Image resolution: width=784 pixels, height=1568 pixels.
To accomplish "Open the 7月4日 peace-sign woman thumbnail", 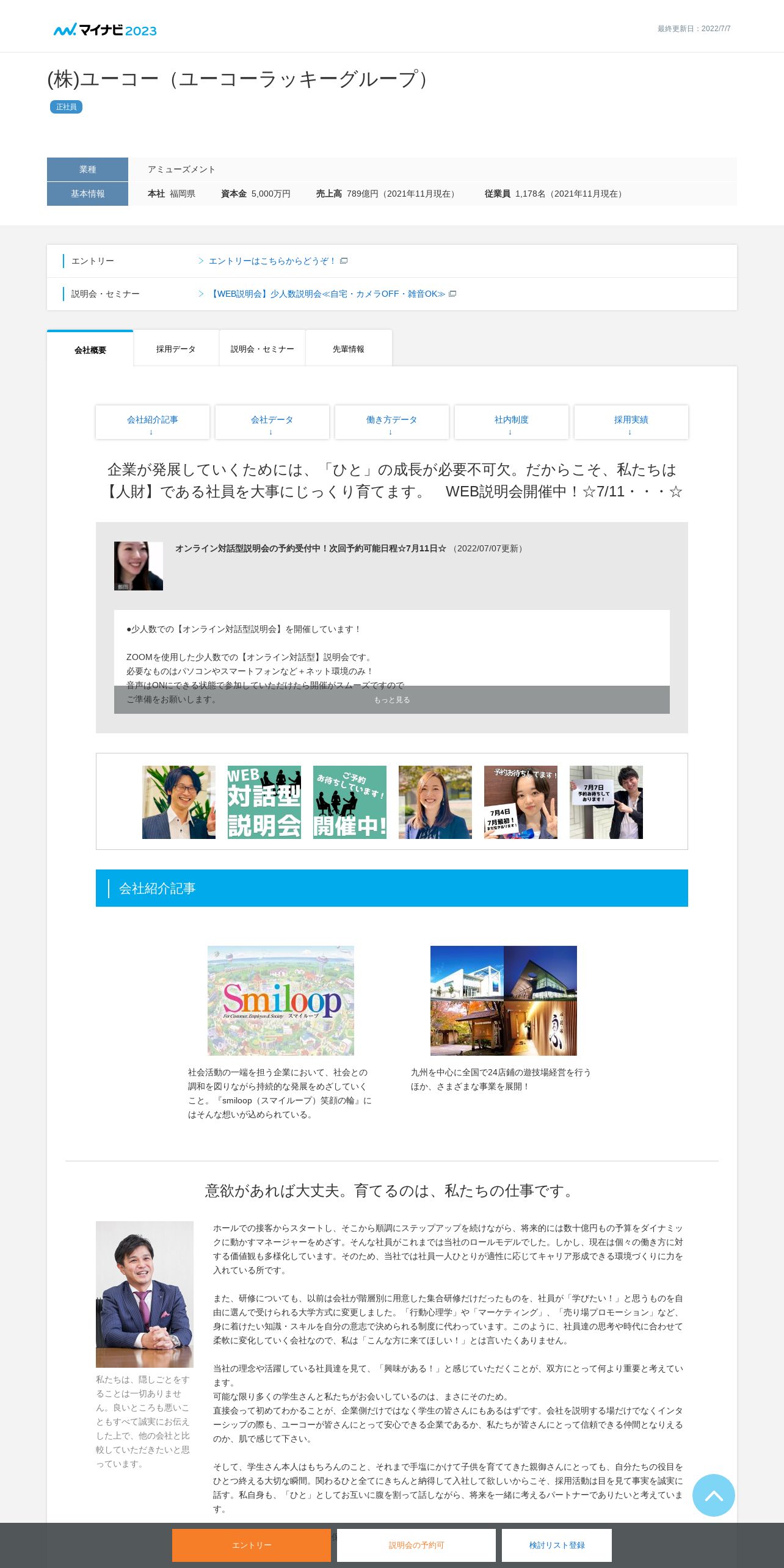I will tap(521, 802).
